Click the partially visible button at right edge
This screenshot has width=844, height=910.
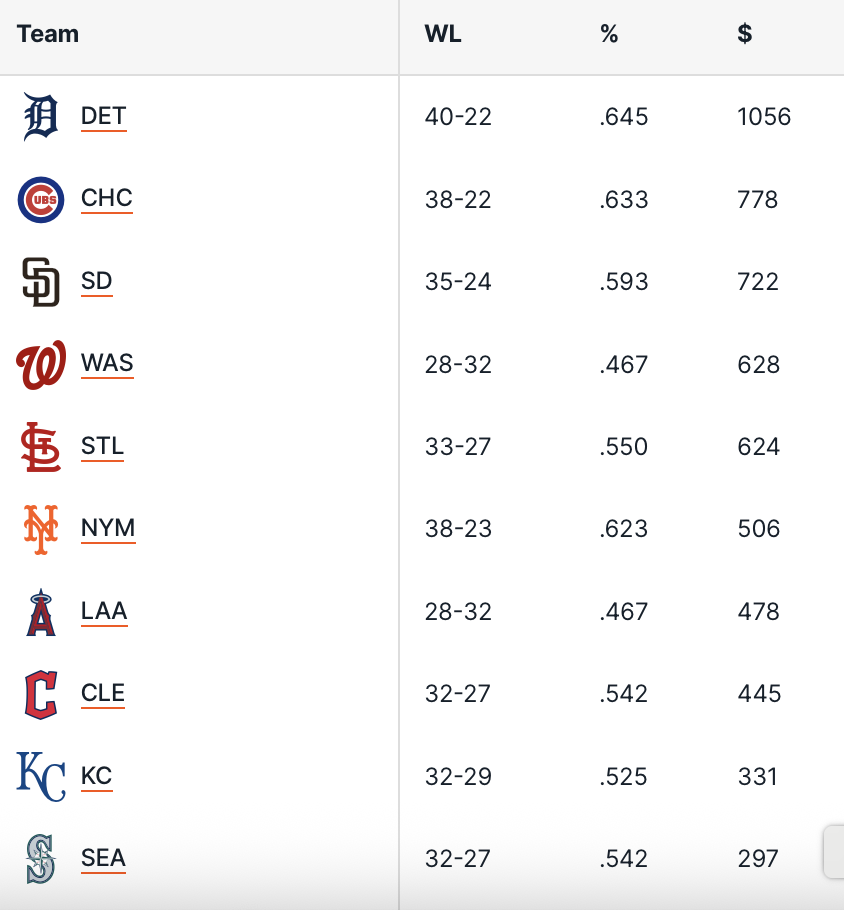coord(834,852)
